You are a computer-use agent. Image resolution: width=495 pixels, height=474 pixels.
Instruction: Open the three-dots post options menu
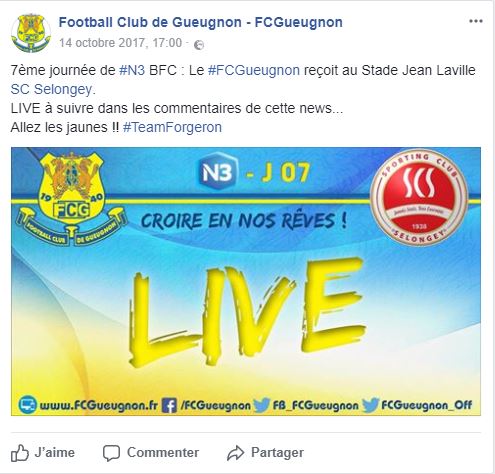tap(476, 22)
